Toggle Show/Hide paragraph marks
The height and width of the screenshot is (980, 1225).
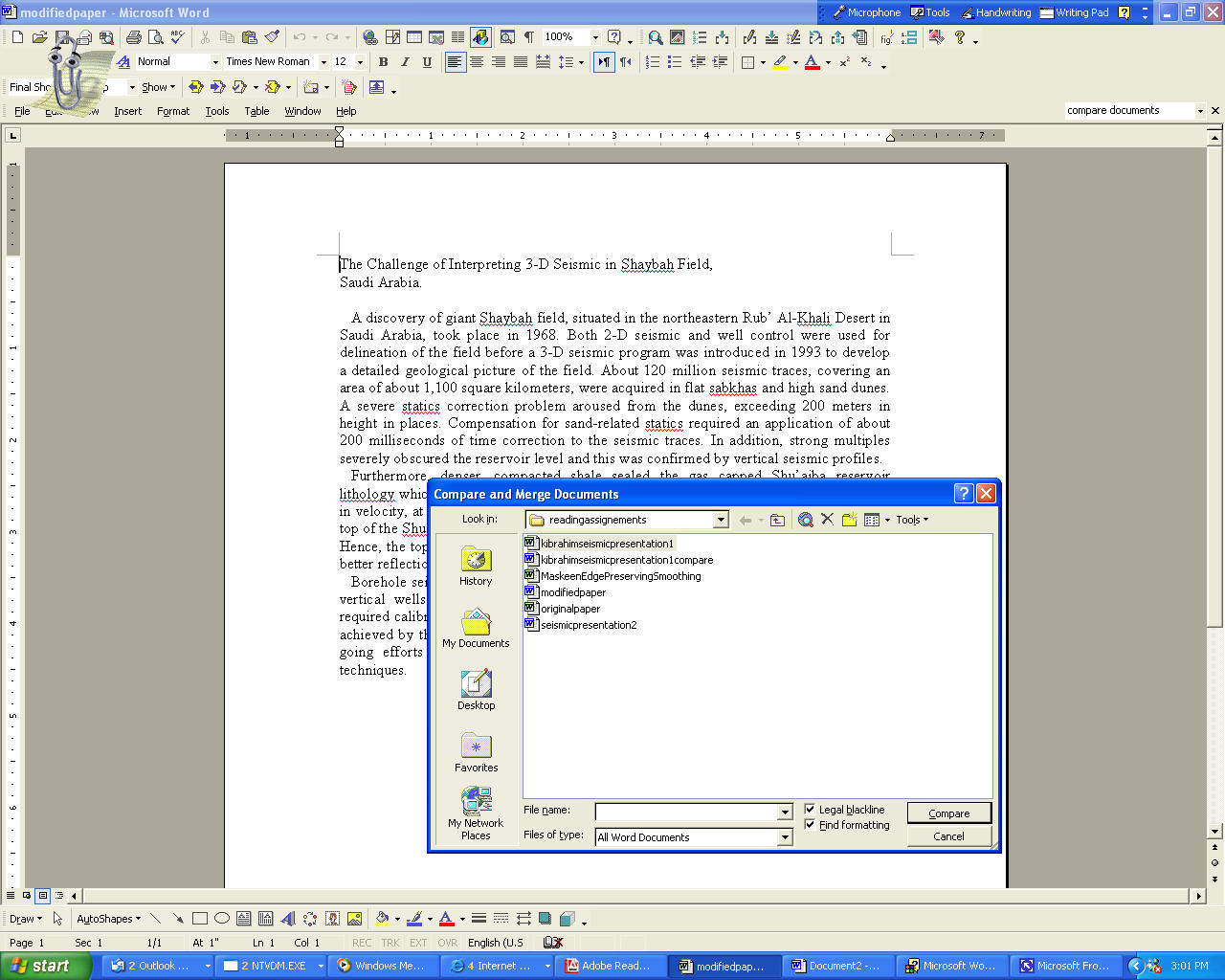pos(528,37)
